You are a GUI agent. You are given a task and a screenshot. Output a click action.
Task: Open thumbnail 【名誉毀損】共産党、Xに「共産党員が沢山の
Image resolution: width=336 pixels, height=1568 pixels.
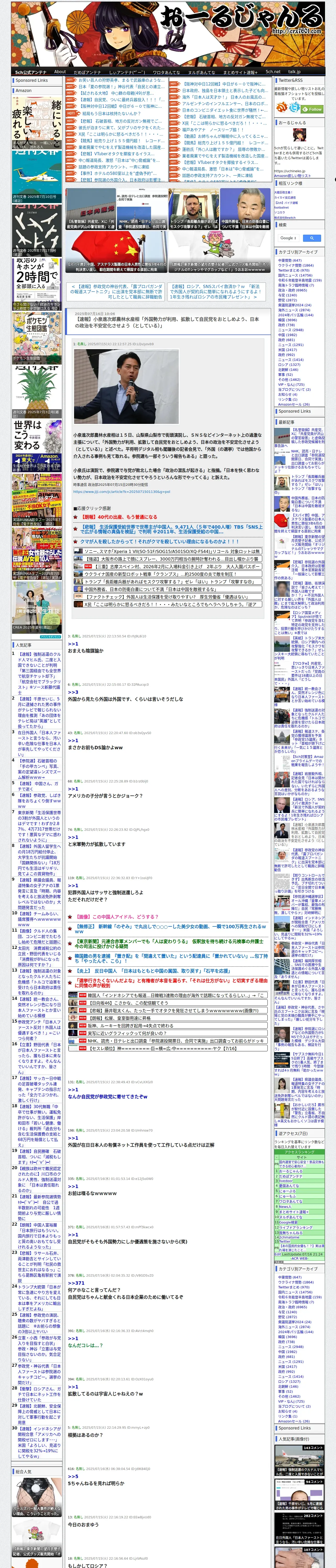tap(90, 209)
